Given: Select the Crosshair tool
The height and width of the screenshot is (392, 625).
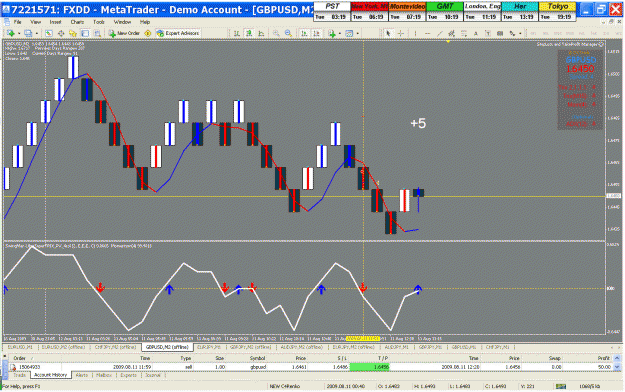Looking at the screenshot, I should (401, 33).
